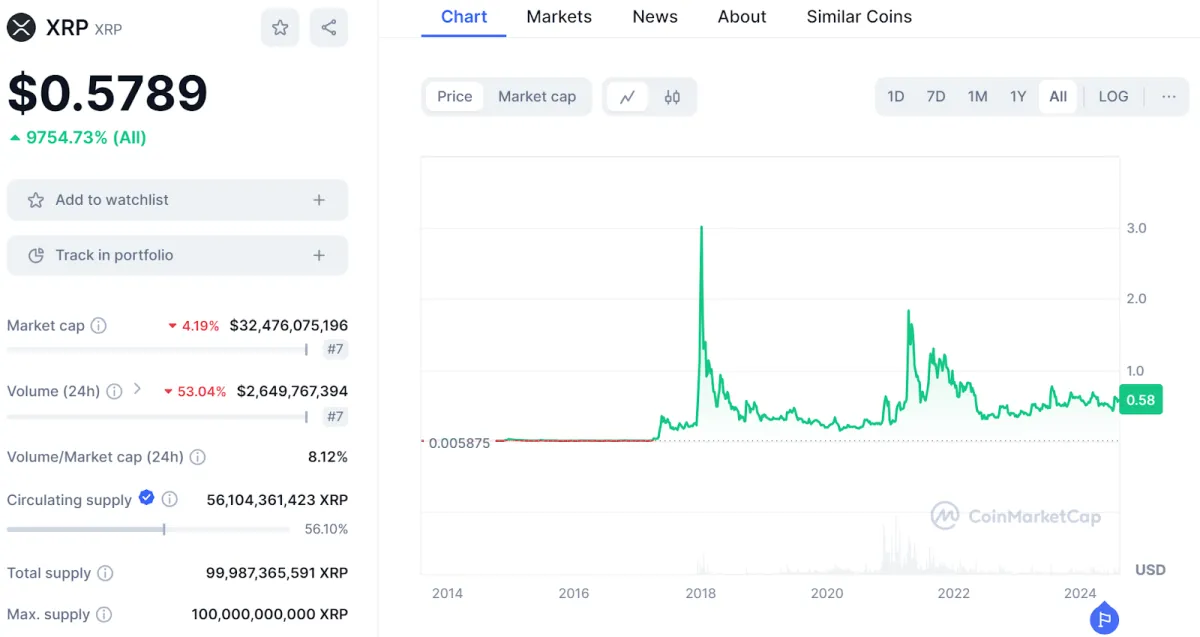Click plus sign on Track in portfolio
Image resolution: width=1200 pixels, height=637 pixels.
[319, 255]
